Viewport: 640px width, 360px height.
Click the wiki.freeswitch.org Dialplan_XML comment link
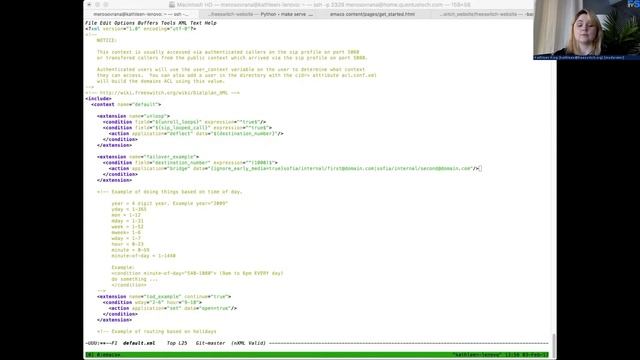[x=162, y=93]
